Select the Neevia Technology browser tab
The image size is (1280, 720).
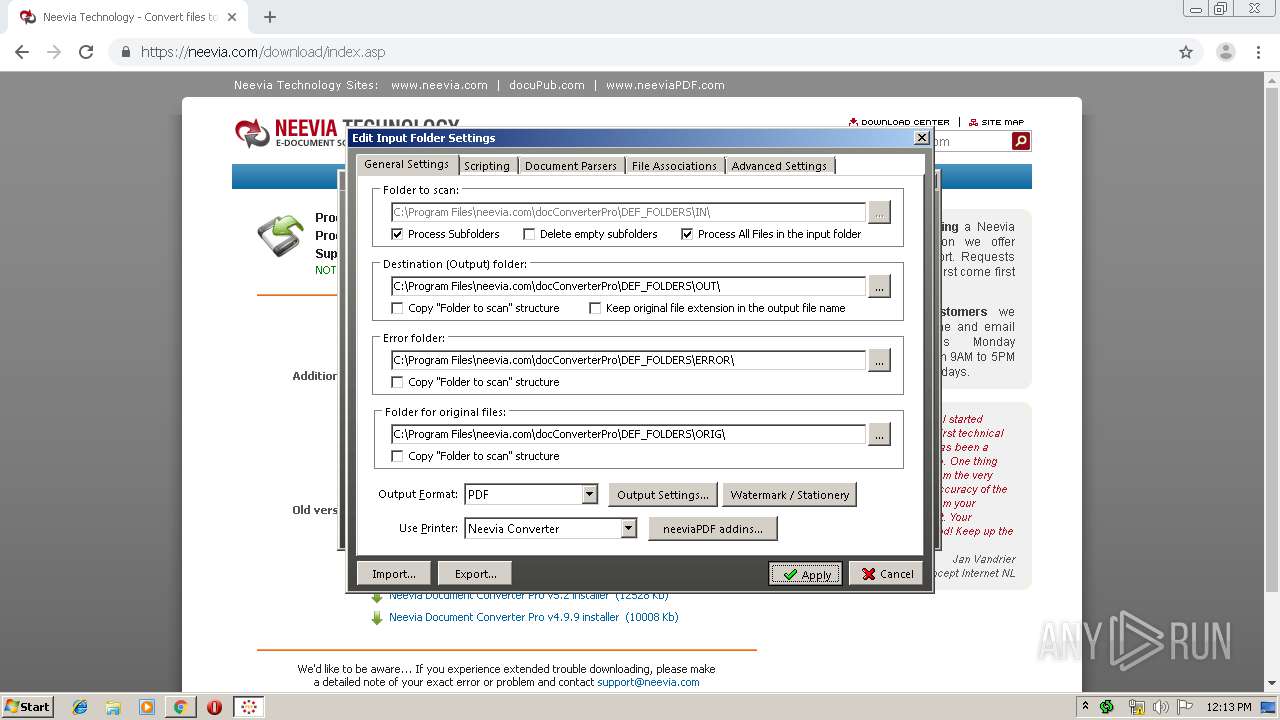[128, 17]
